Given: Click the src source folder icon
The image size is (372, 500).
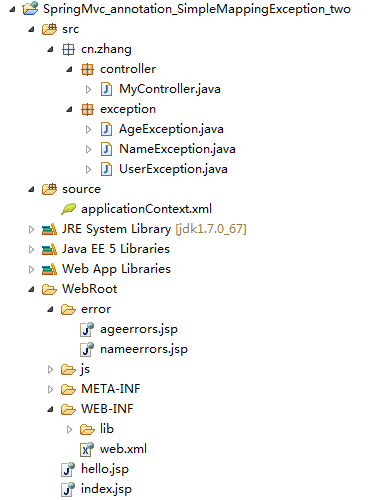Looking at the screenshot, I should pos(49,29).
